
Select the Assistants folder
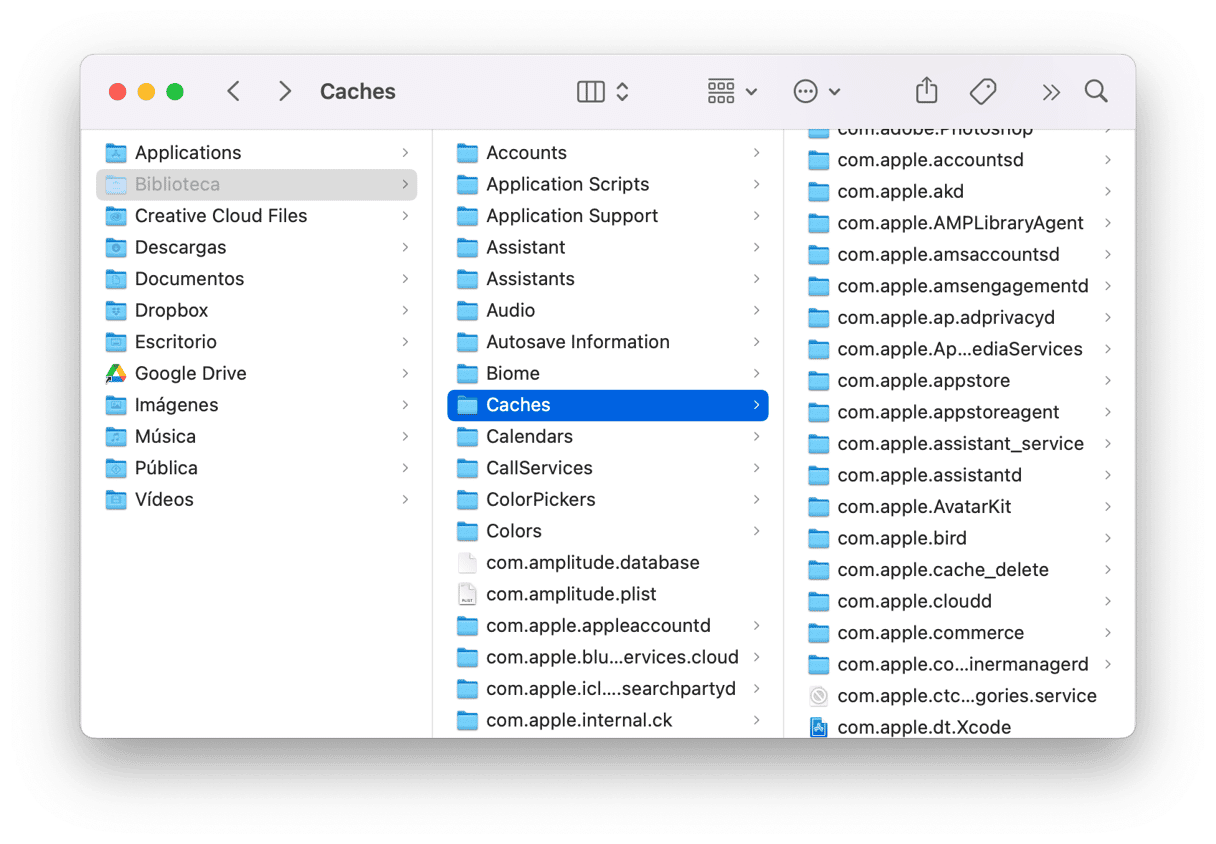click(x=608, y=279)
